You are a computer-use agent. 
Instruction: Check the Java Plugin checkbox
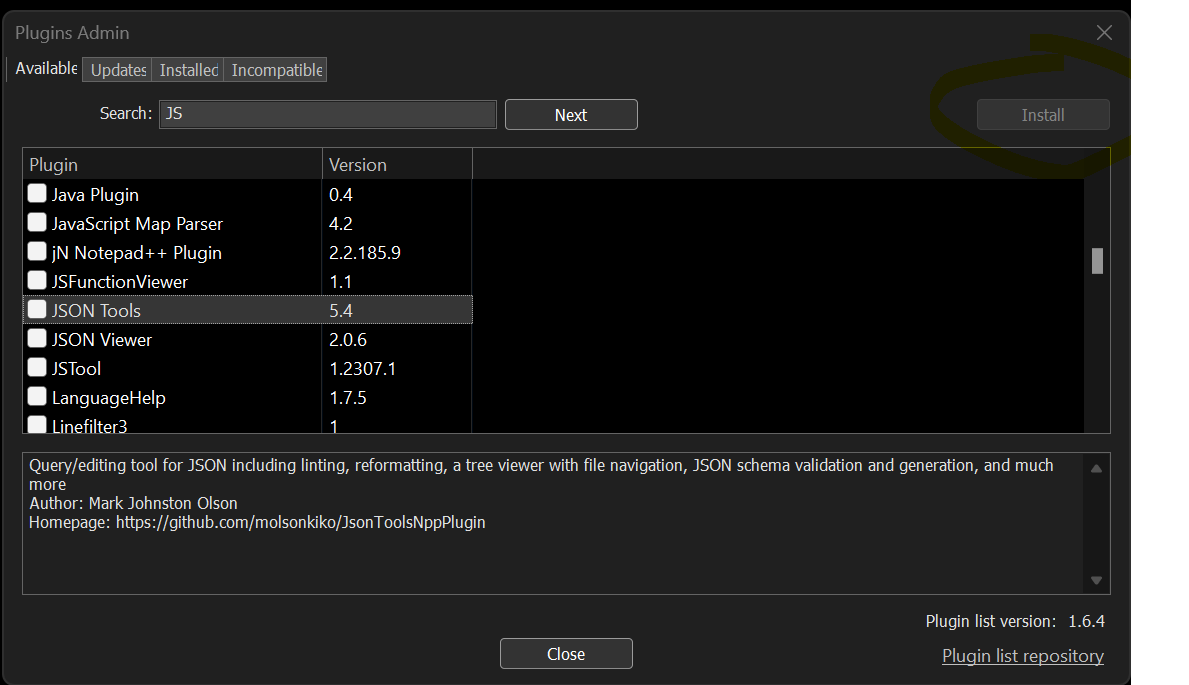coord(36,192)
